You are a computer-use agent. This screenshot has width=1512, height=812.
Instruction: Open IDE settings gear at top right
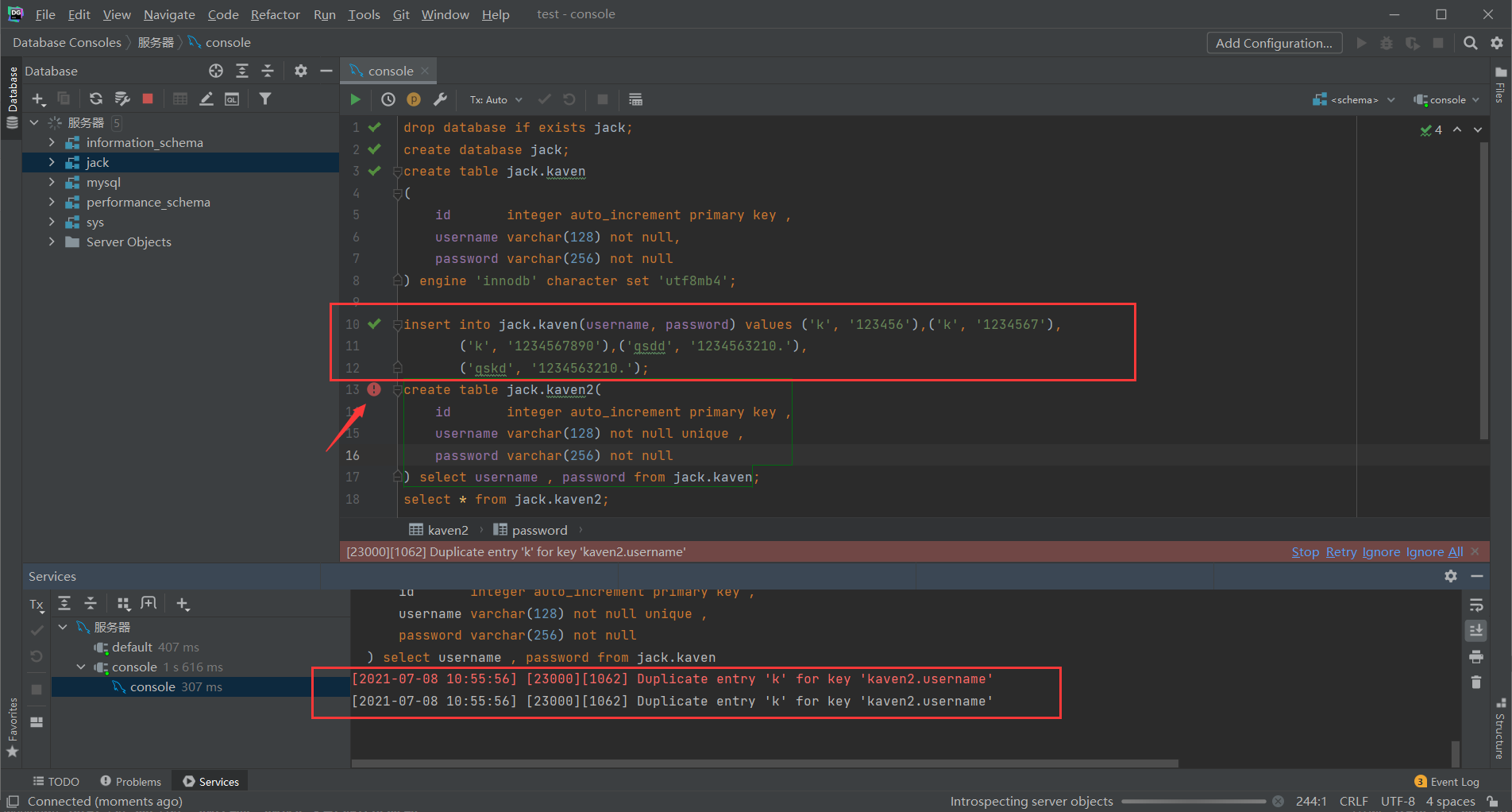click(1497, 43)
